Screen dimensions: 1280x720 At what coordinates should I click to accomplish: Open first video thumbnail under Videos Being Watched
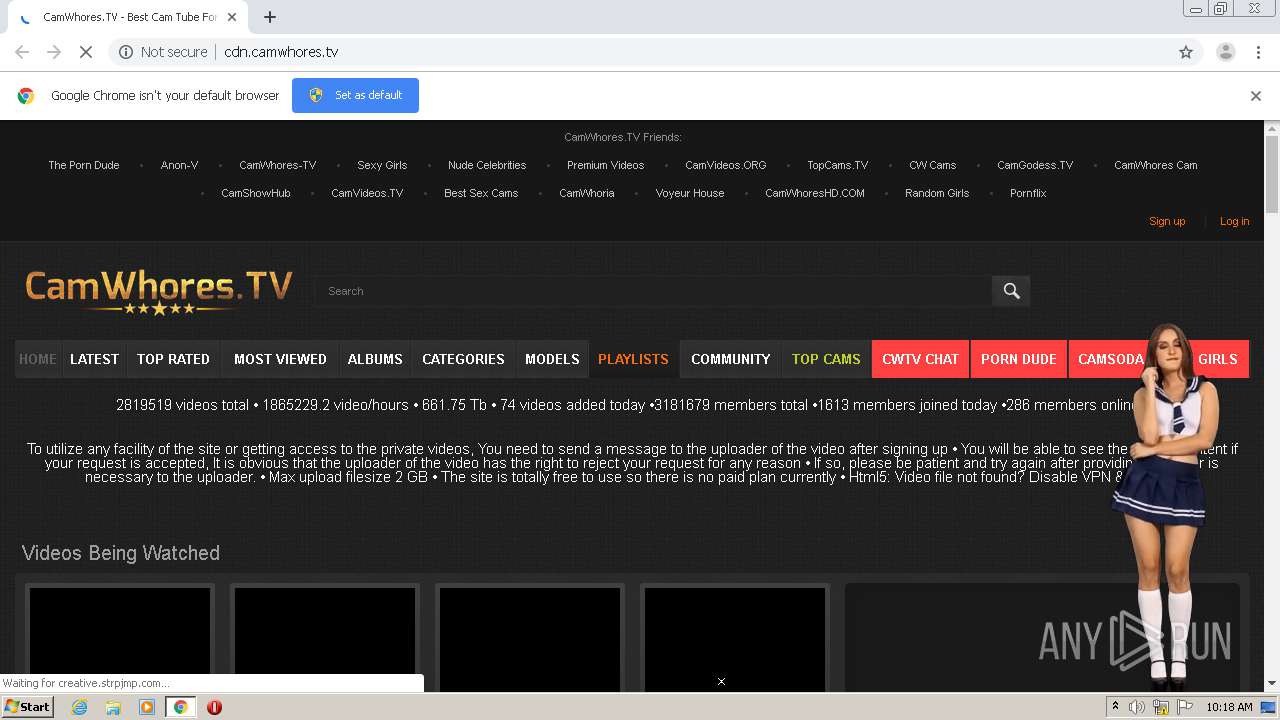120,638
